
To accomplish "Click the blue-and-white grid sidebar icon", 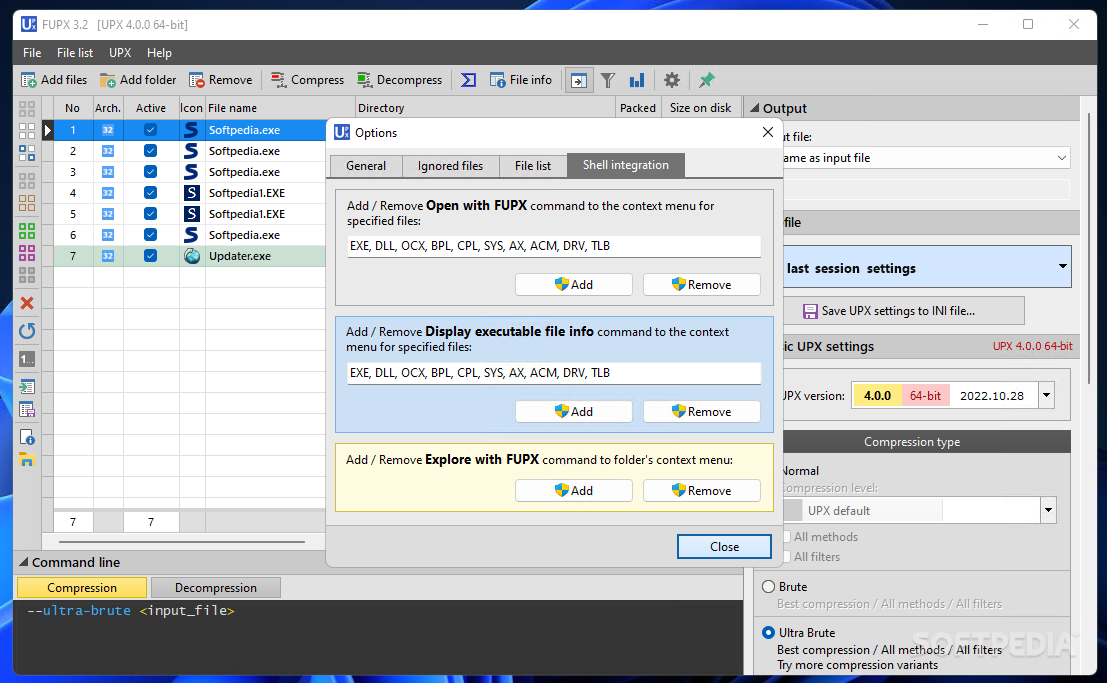I will pyautogui.click(x=27, y=153).
